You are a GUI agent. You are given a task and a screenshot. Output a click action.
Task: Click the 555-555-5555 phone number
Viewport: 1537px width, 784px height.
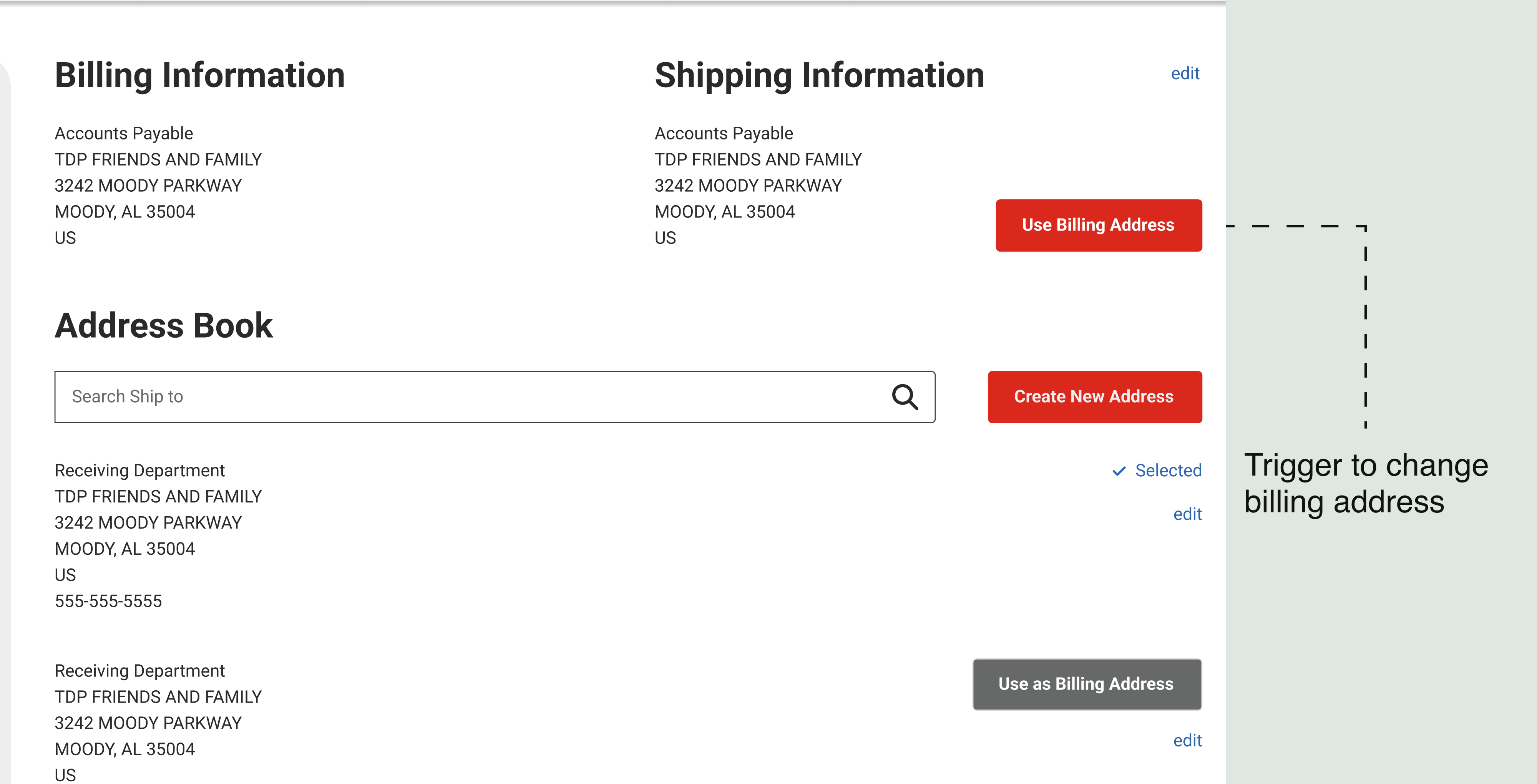108,601
